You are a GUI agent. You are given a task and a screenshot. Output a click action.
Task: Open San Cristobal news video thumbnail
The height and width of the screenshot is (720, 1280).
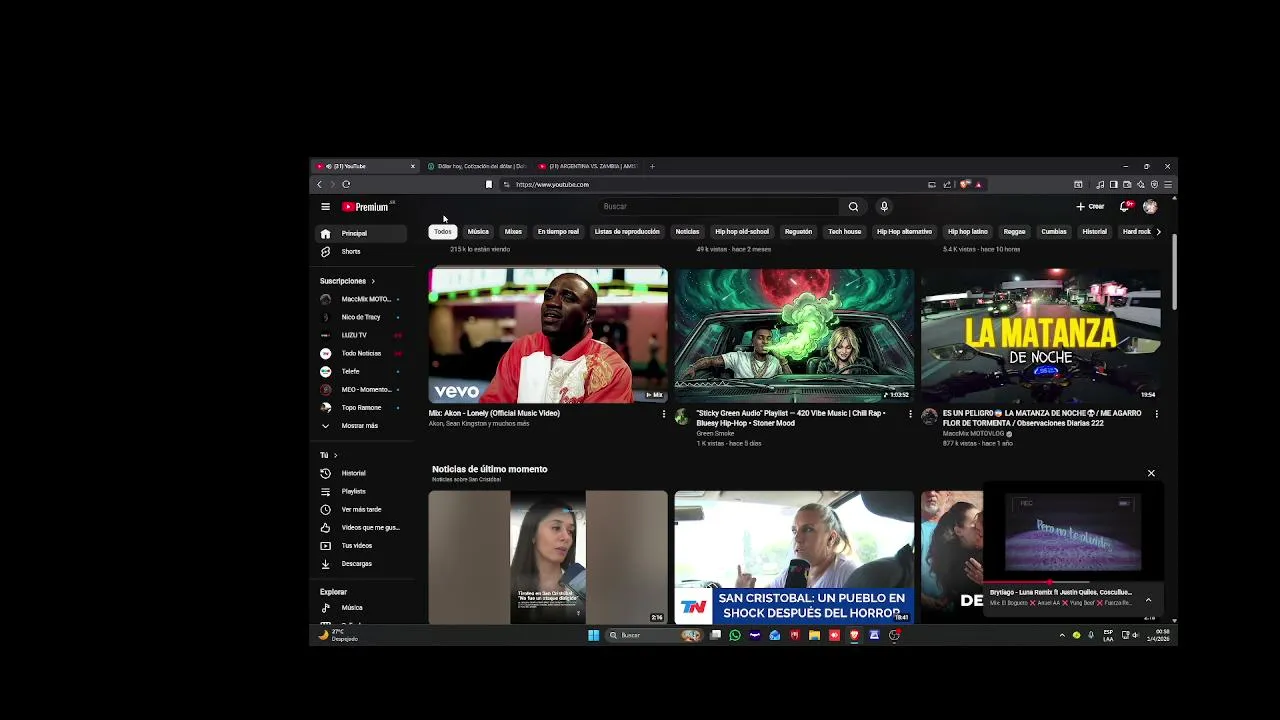pos(794,557)
